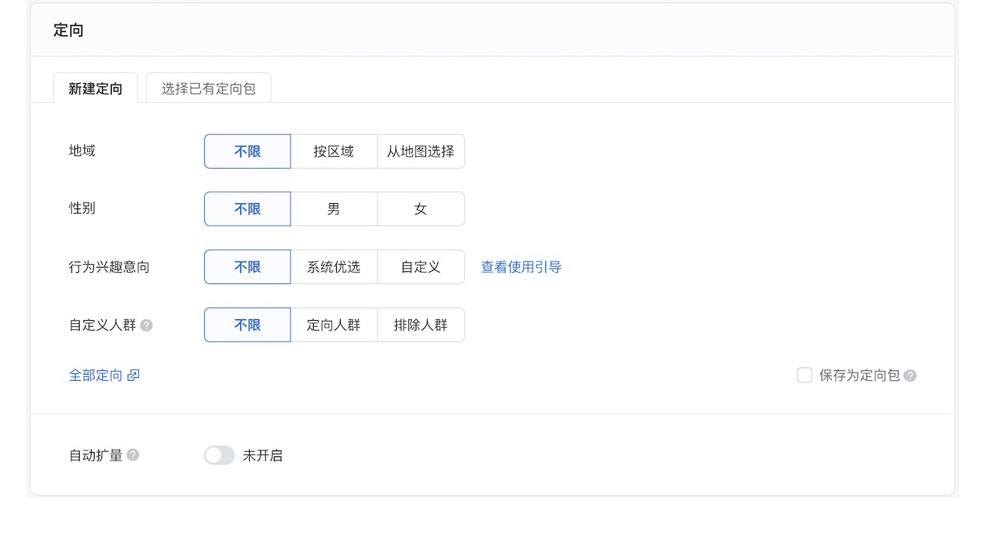The height and width of the screenshot is (560, 1000).
Task: Select 不限 for 行为兴趣意向
Action: pos(247,267)
